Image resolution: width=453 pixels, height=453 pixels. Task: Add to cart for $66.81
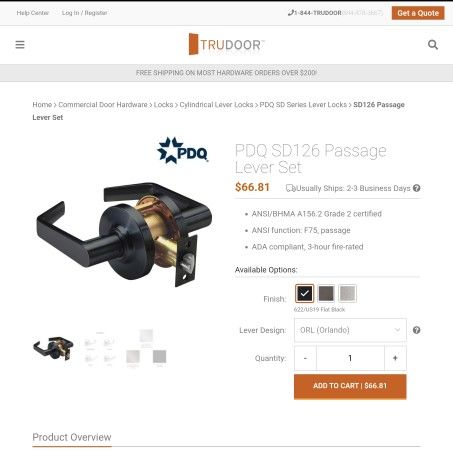point(350,386)
